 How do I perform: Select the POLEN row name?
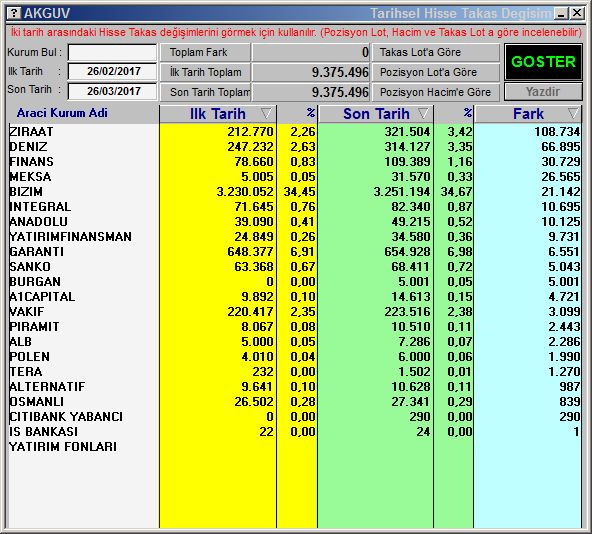[x=29, y=357]
